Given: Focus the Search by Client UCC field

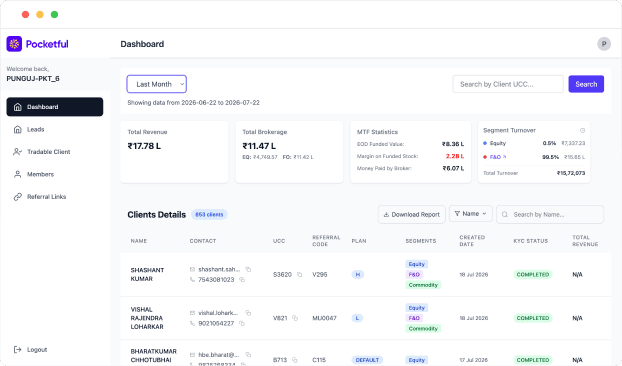Looking at the screenshot, I should pos(508,84).
